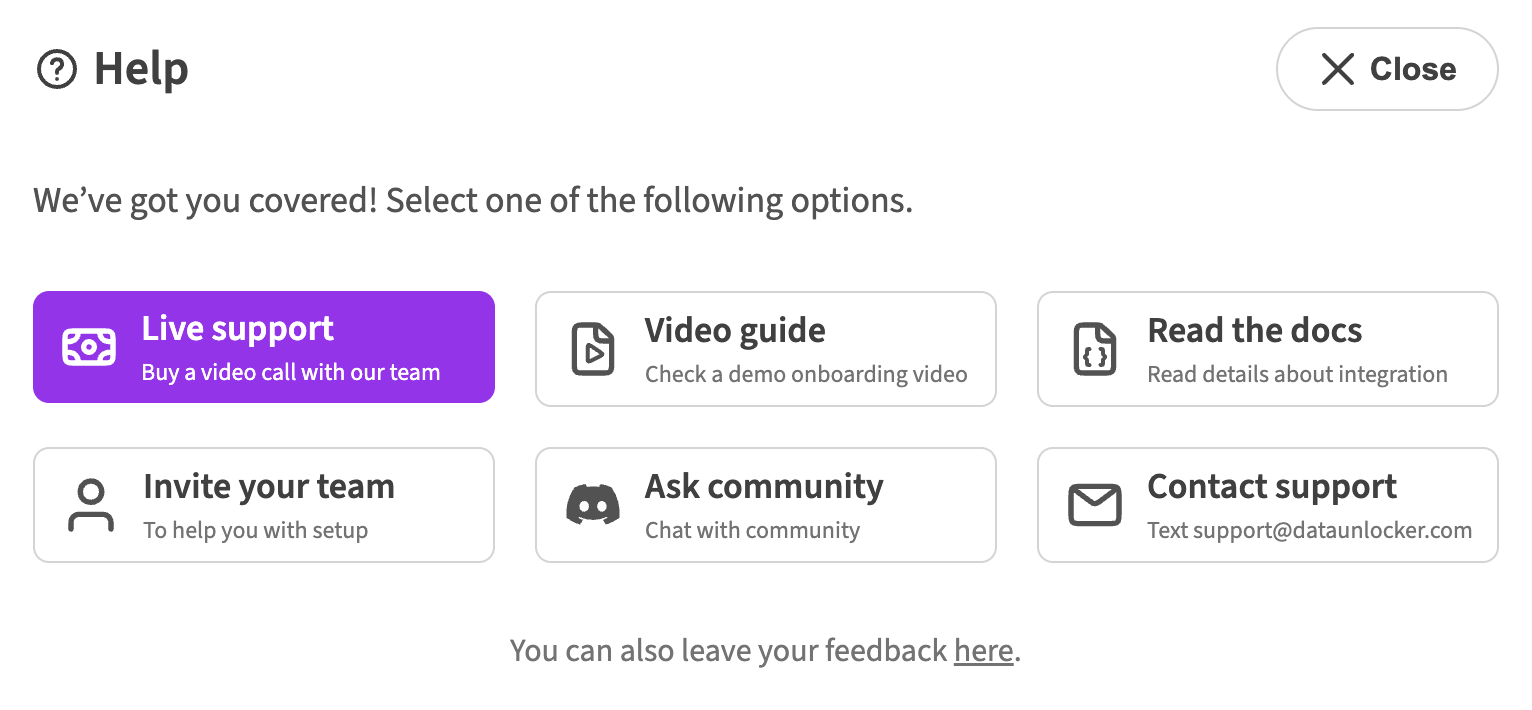This screenshot has height=710, width=1532.
Task: Choose the Contact support option
Action: pos(1268,505)
